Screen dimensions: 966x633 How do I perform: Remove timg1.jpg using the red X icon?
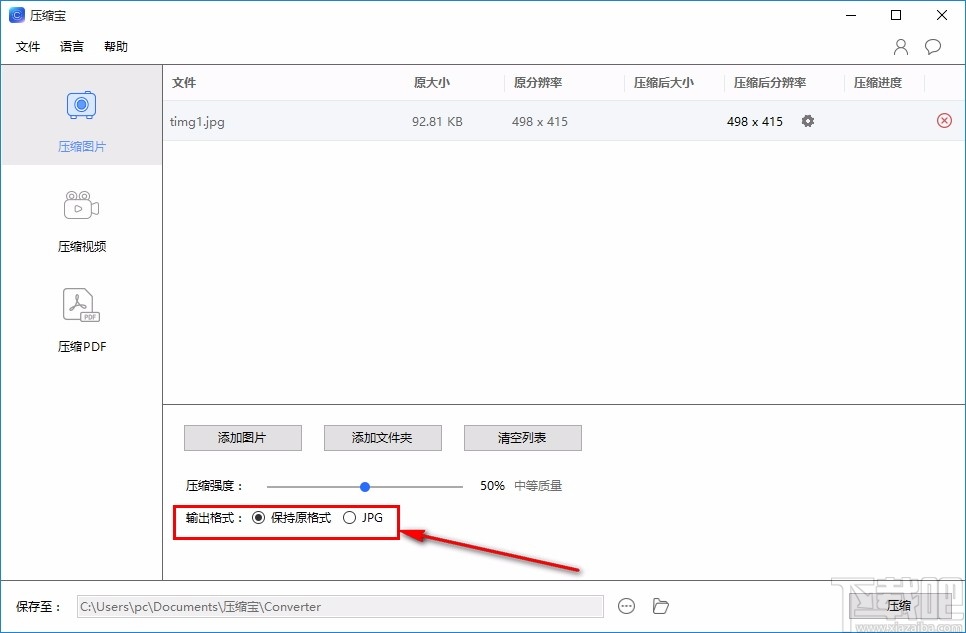tap(944, 121)
